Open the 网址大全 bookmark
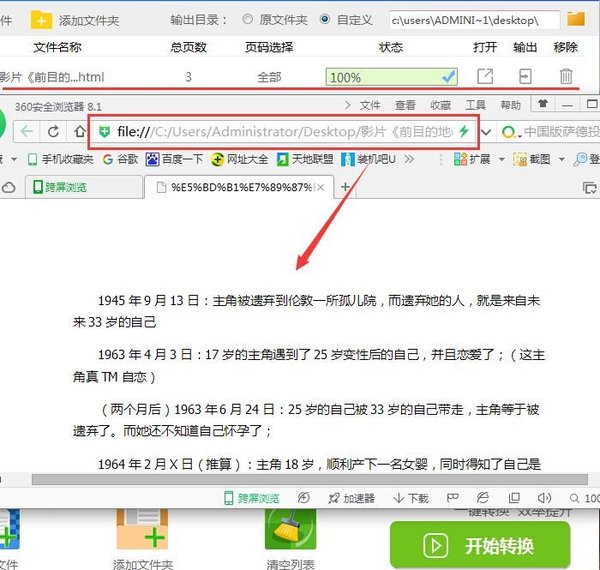The height and width of the screenshot is (570, 600). [x=240, y=159]
